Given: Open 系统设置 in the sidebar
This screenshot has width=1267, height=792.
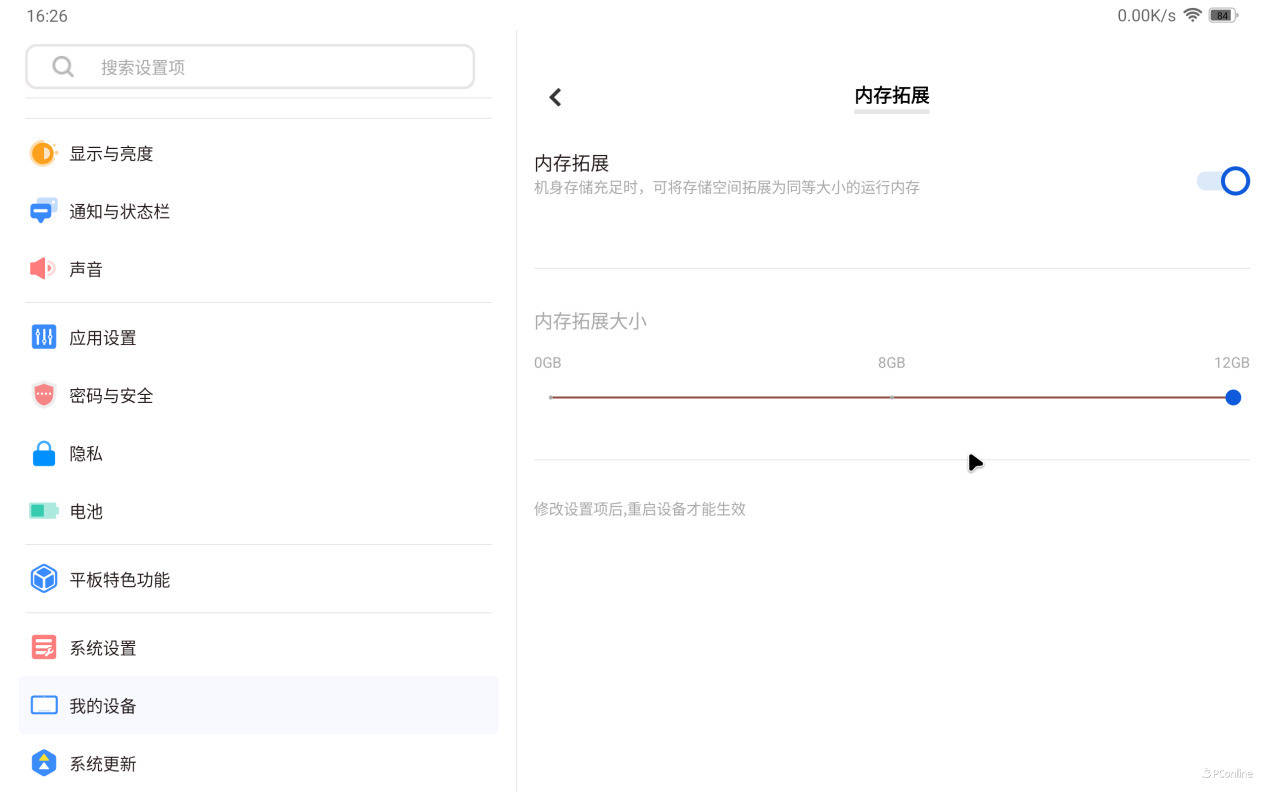Looking at the screenshot, I should (x=102, y=648).
